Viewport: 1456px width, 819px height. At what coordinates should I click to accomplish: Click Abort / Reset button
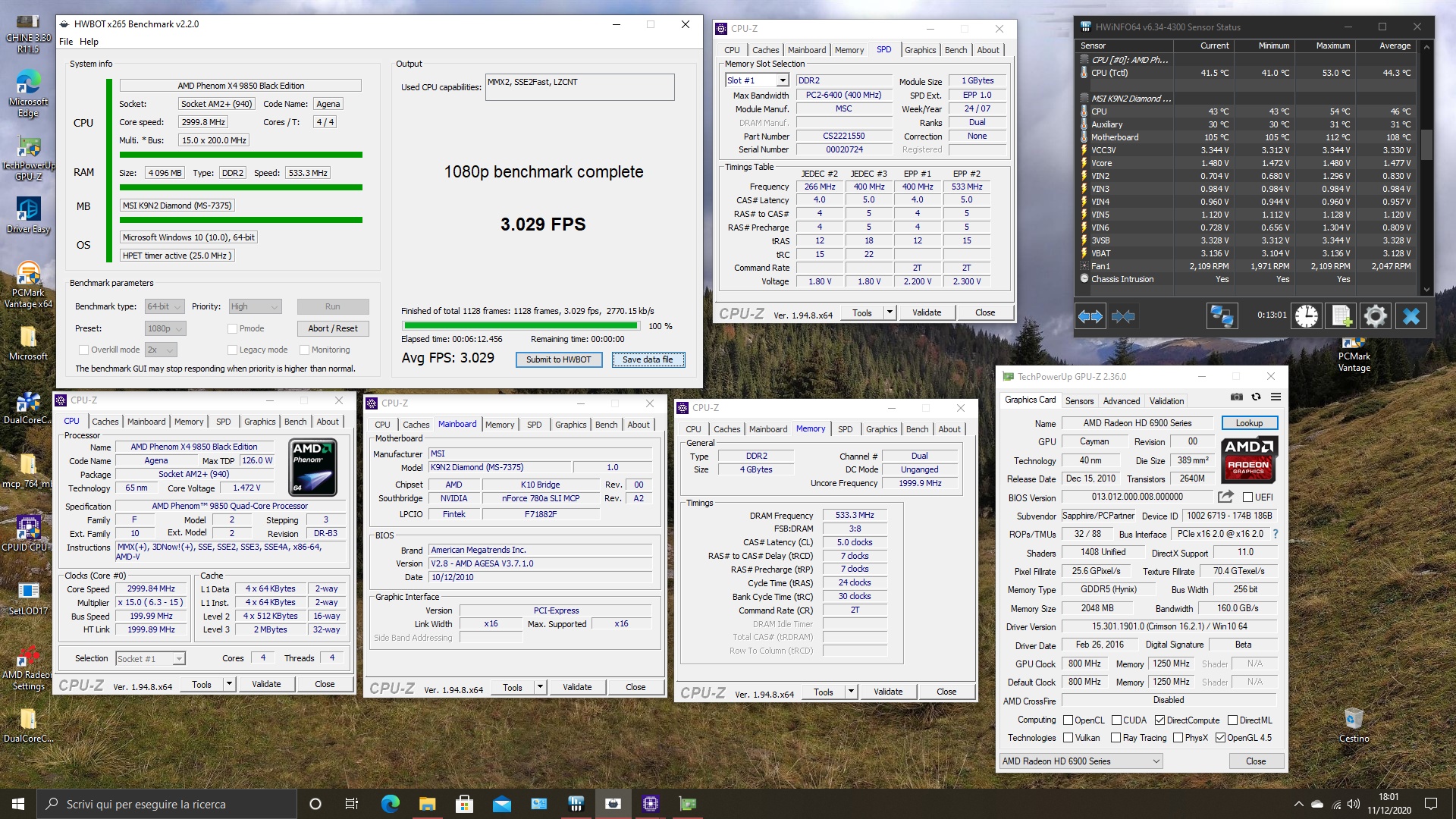(333, 328)
